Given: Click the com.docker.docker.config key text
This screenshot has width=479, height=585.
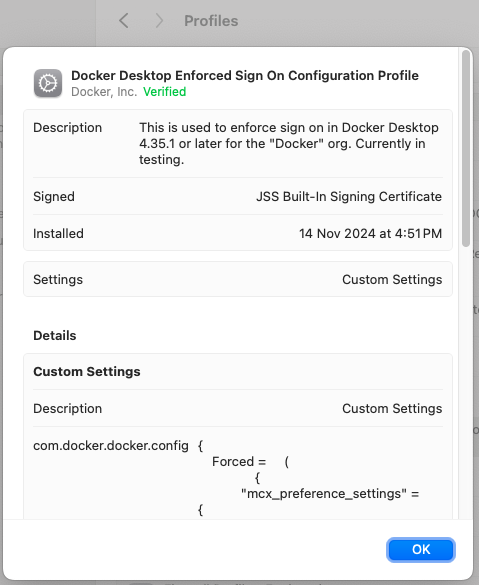Looking at the screenshot, I should coord(111,445).
